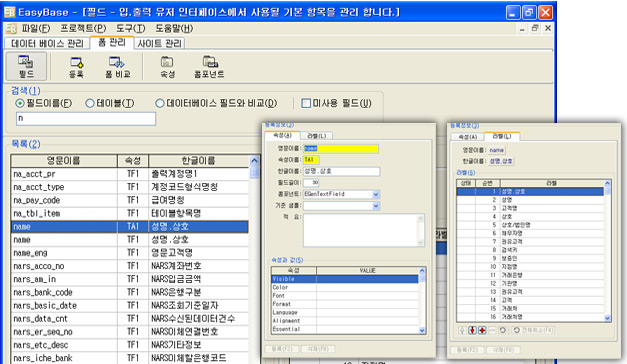Open the 프로젝트(P) menu
Screen dimensions: 627x364
coord(83,28)
